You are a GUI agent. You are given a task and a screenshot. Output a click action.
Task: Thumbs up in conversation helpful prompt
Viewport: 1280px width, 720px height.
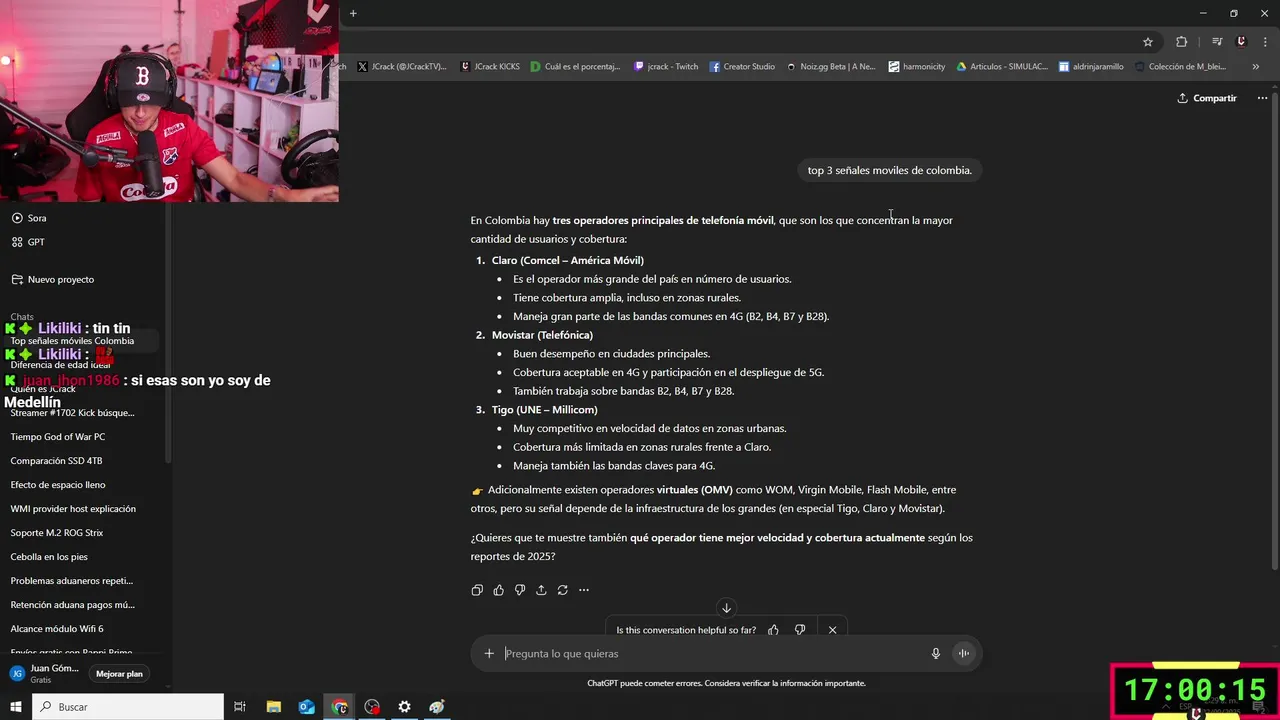pyautogui.click(x=773, y=630)
